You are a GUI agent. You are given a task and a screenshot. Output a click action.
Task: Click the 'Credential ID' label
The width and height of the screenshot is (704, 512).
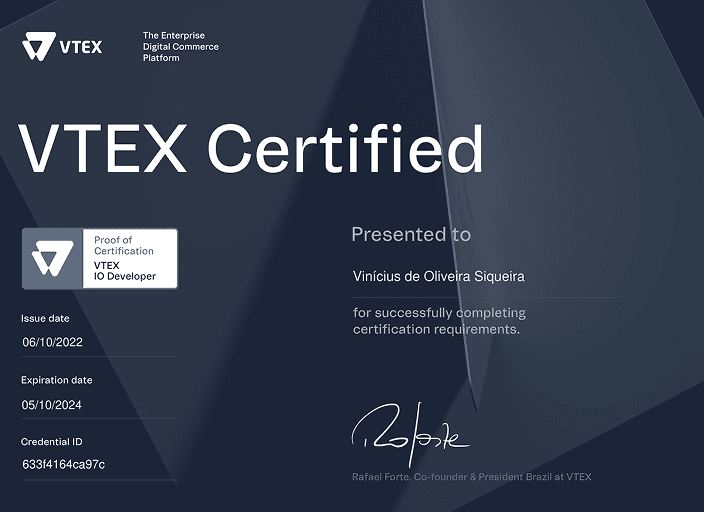coord(51,441)
